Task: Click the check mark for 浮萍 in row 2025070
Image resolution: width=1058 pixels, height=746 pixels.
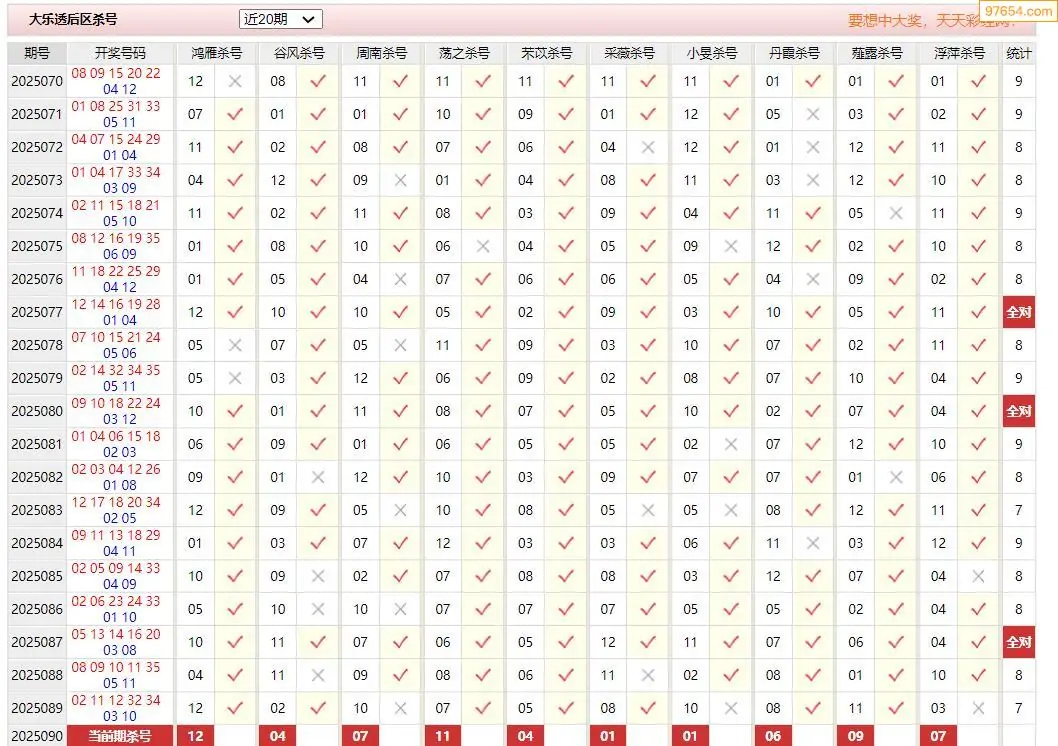Action: tap(978, 81)
